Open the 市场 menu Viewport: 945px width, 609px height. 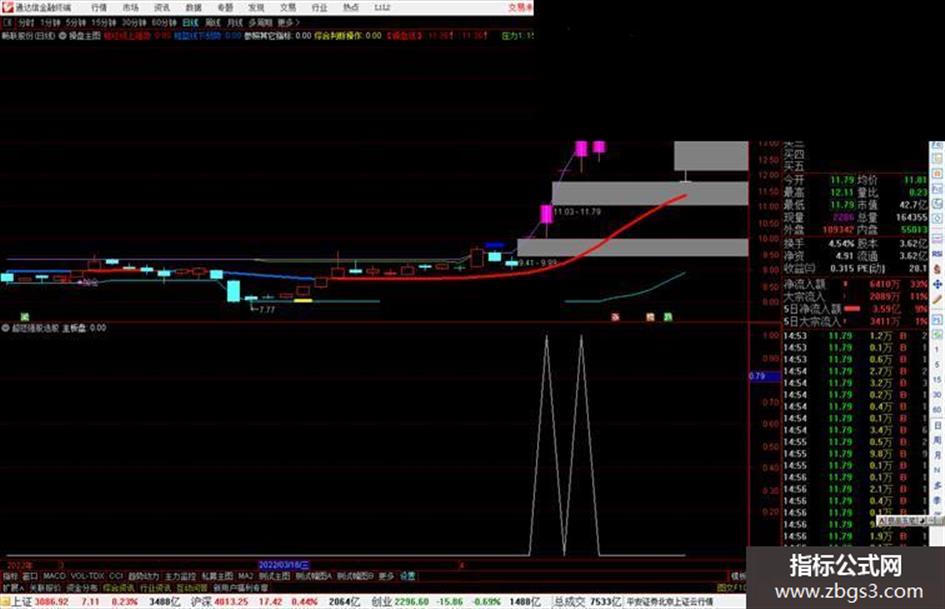(130, 7)
